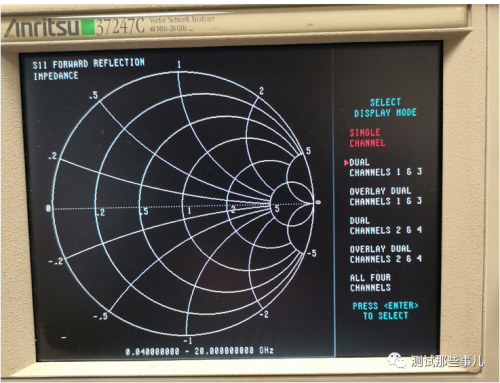The height and width of the screenshot is (383, 500).
Task: Click the S11 Forward Reflection title
Action: 88,63
